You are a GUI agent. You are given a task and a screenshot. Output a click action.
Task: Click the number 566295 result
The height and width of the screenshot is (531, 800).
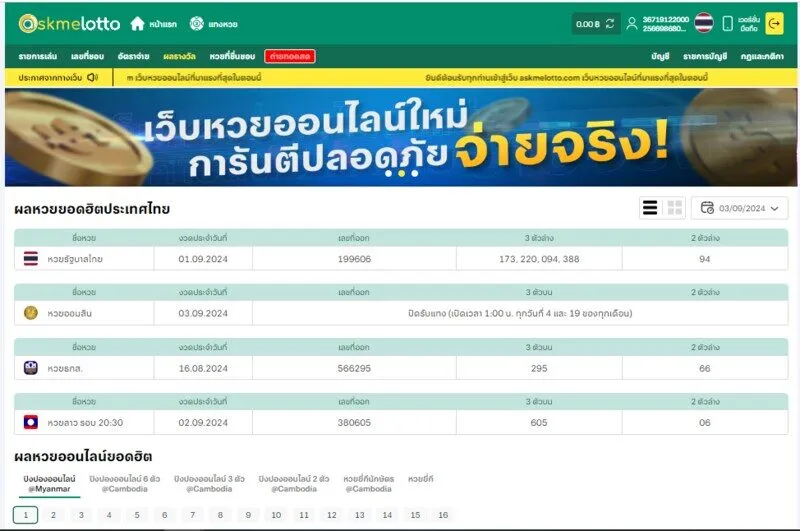(x=354, y=368)
